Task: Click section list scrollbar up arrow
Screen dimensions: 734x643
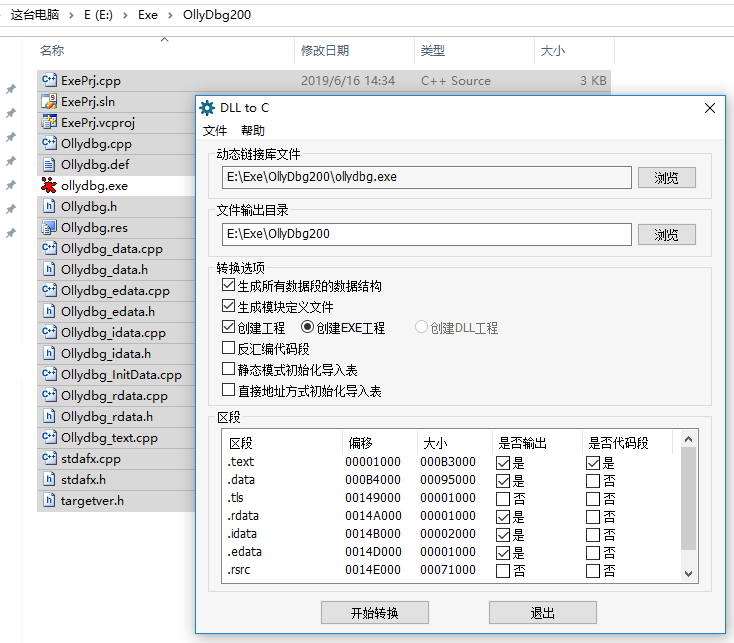Action: (x=688, y=439)
